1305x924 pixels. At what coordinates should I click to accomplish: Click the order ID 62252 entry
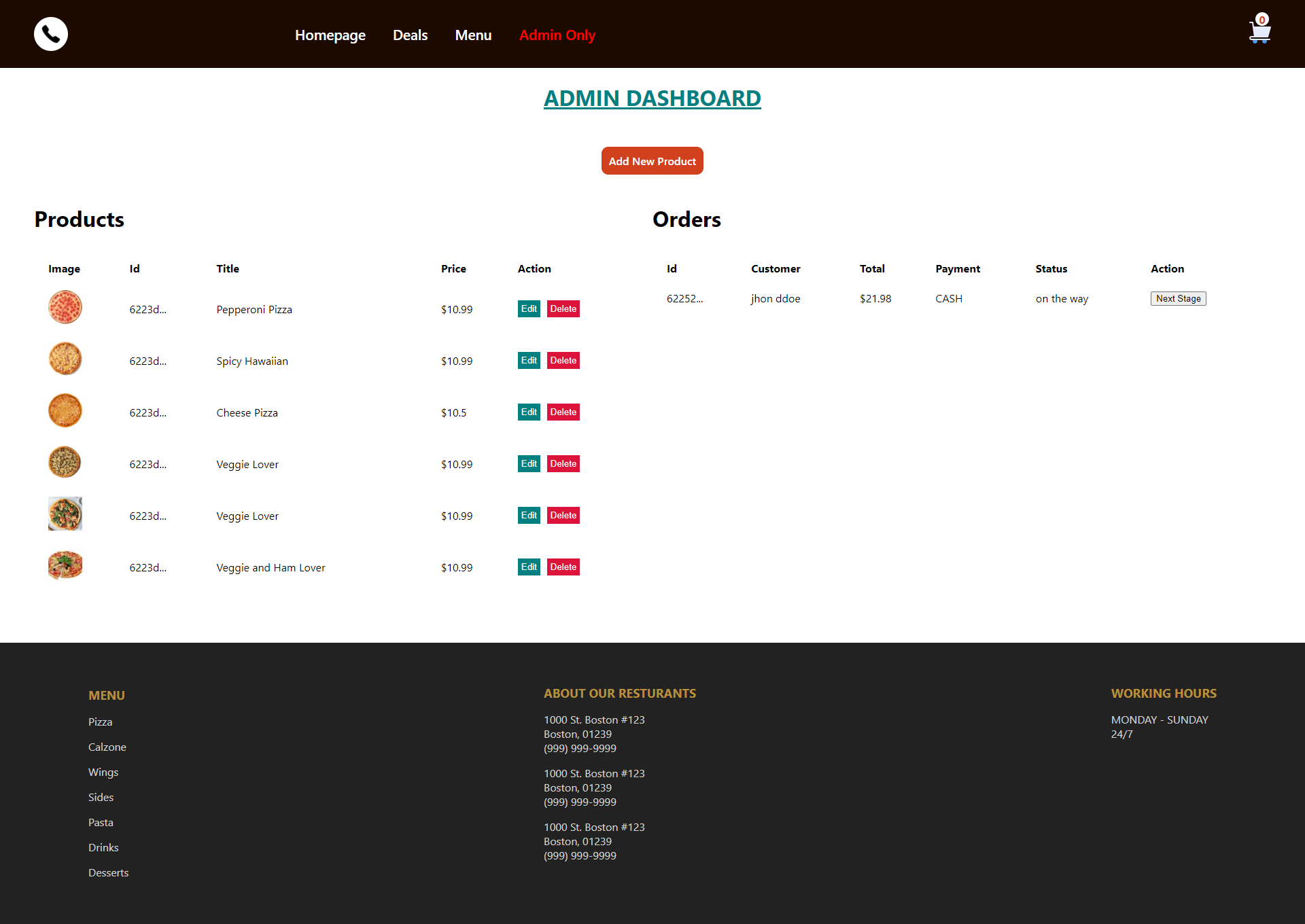(x=685, y=298)
